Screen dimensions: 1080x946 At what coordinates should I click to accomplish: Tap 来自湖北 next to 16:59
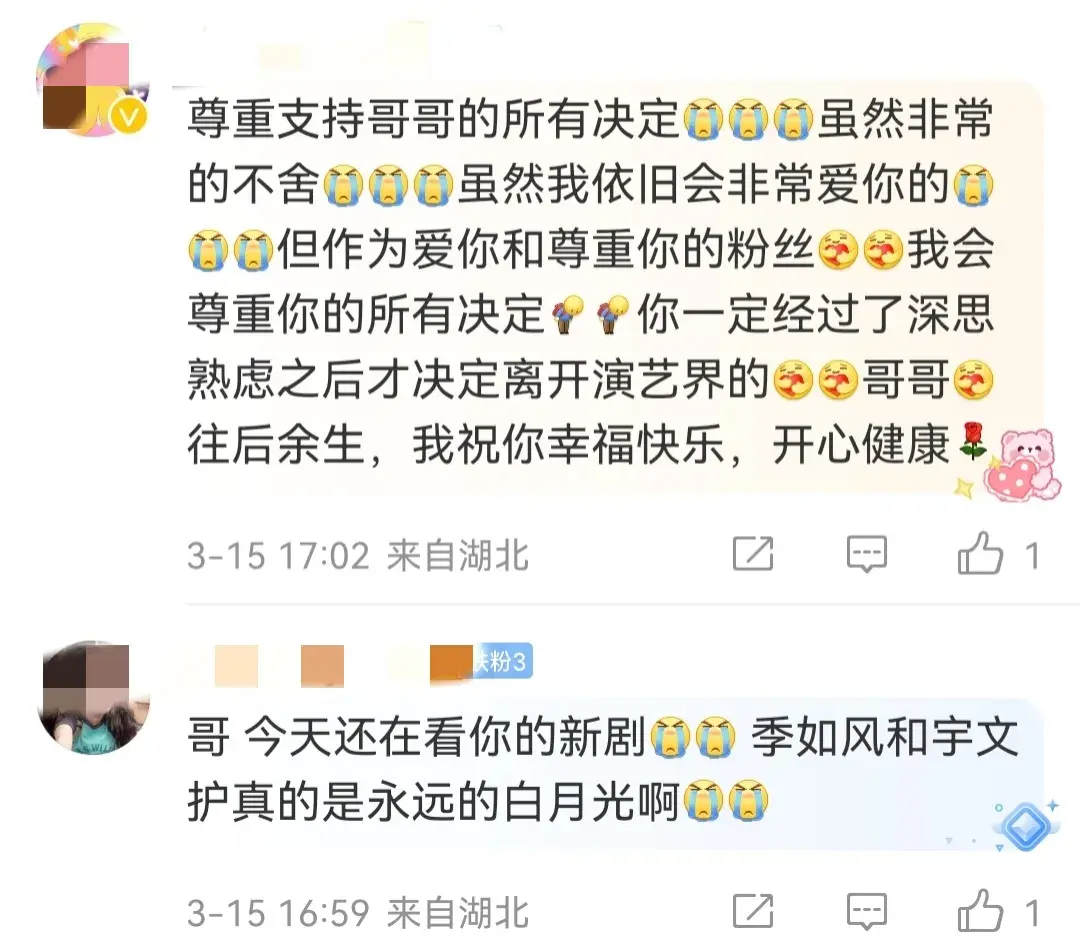pyautogui.click(x=458, y=913)
